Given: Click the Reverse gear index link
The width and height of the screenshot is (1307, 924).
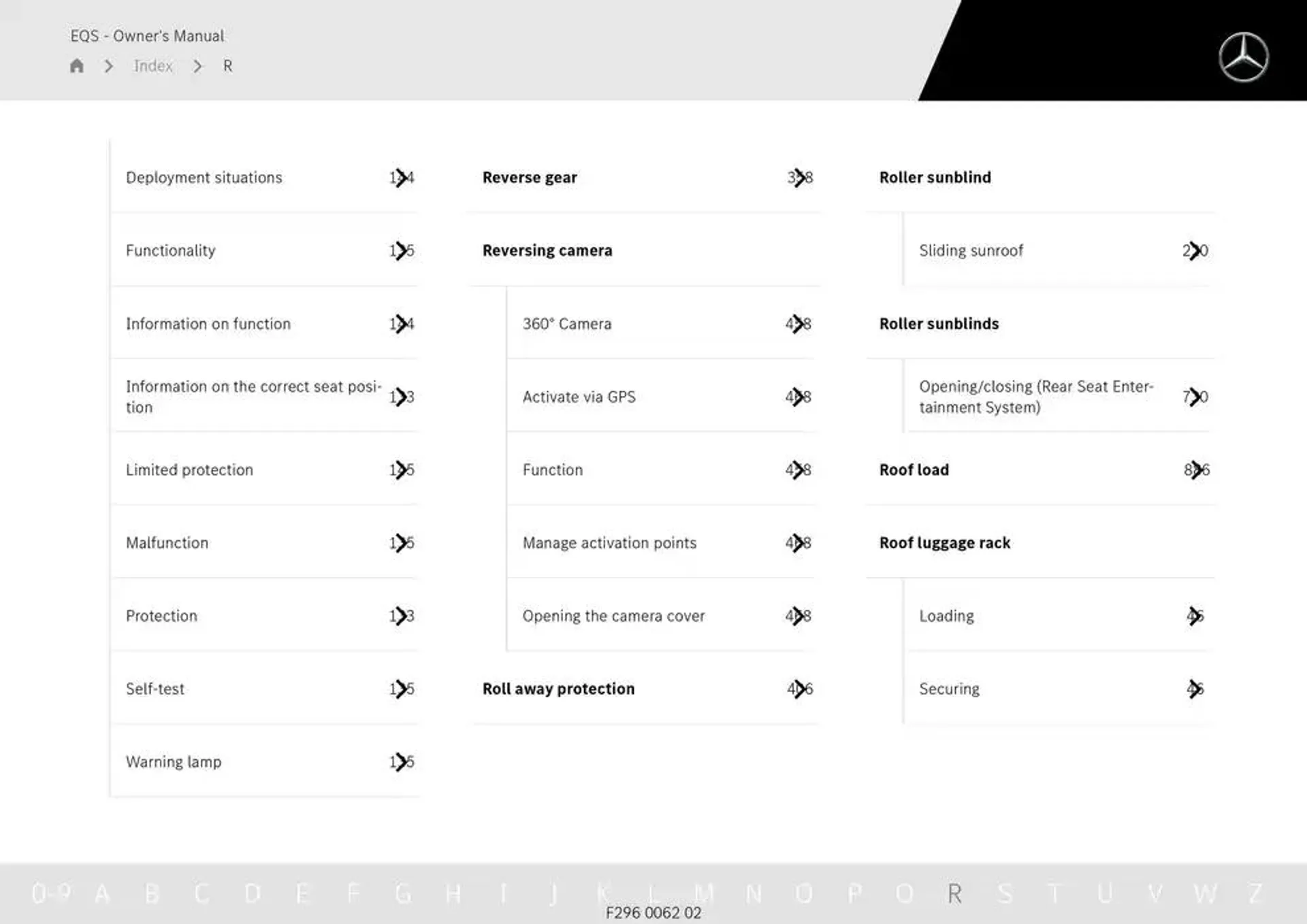Looking at the screenshot, I should tap(531, 177).
